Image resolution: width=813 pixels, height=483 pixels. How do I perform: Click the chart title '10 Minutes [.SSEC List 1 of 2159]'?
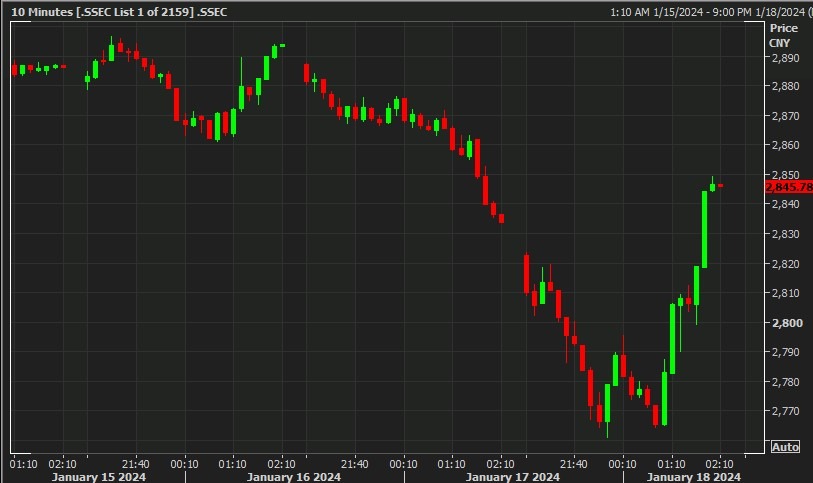(102, 12)
